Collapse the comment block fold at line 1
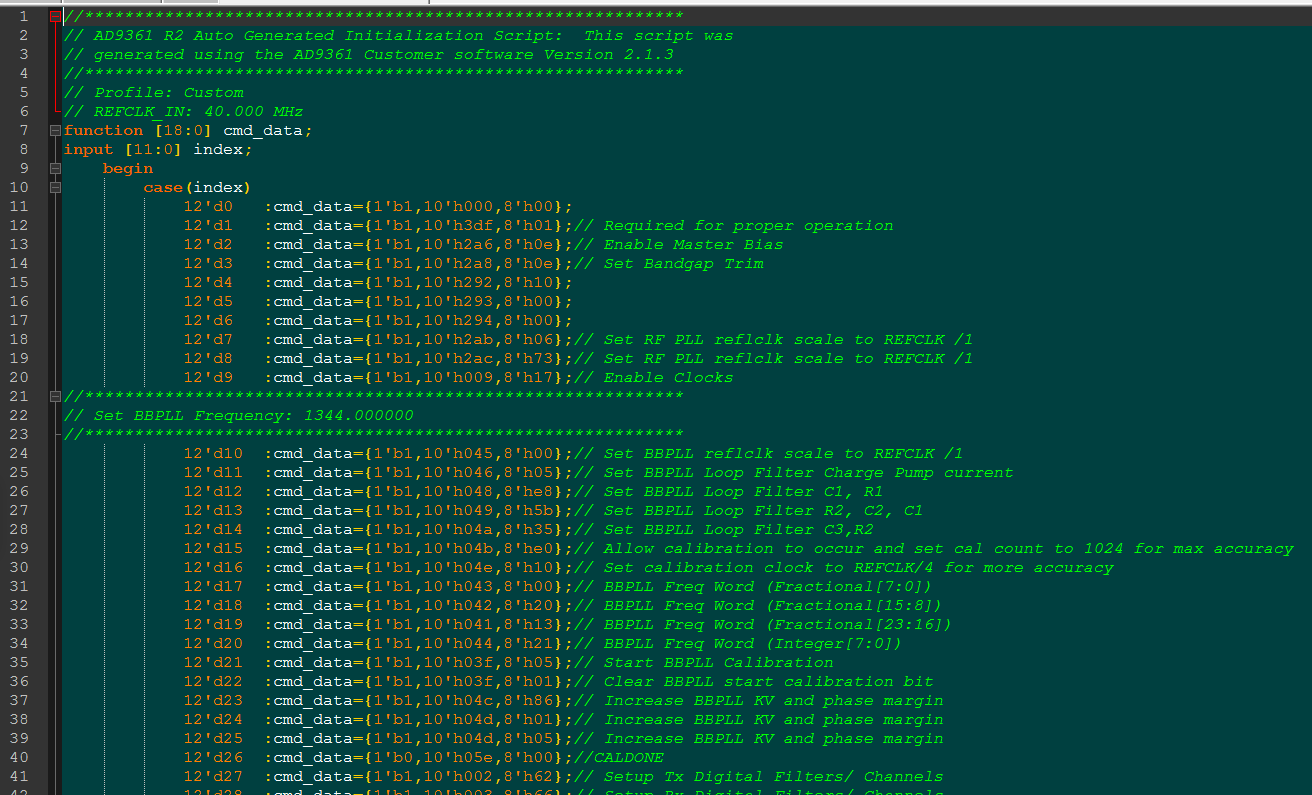This screenshot has height=795, width=1312. point(55,17)
